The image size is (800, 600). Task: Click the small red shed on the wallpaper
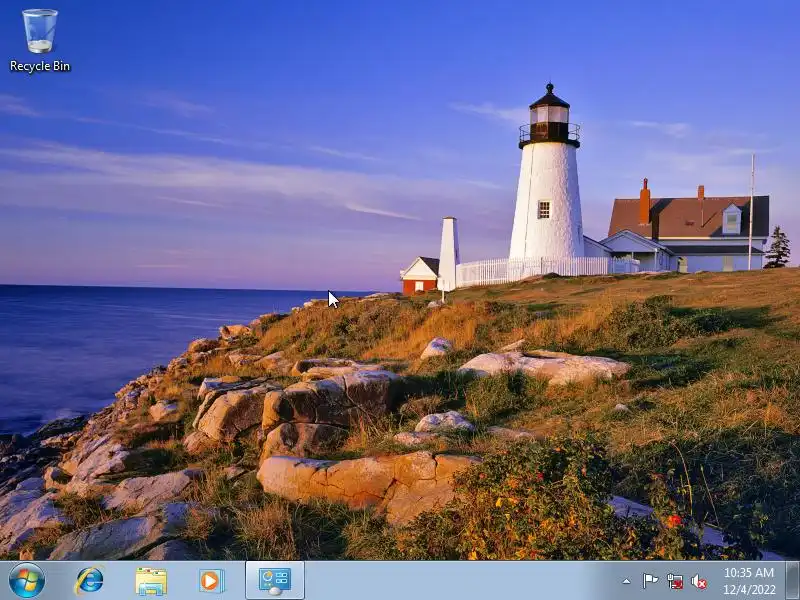pyautogui.click(x=419, y=276)
